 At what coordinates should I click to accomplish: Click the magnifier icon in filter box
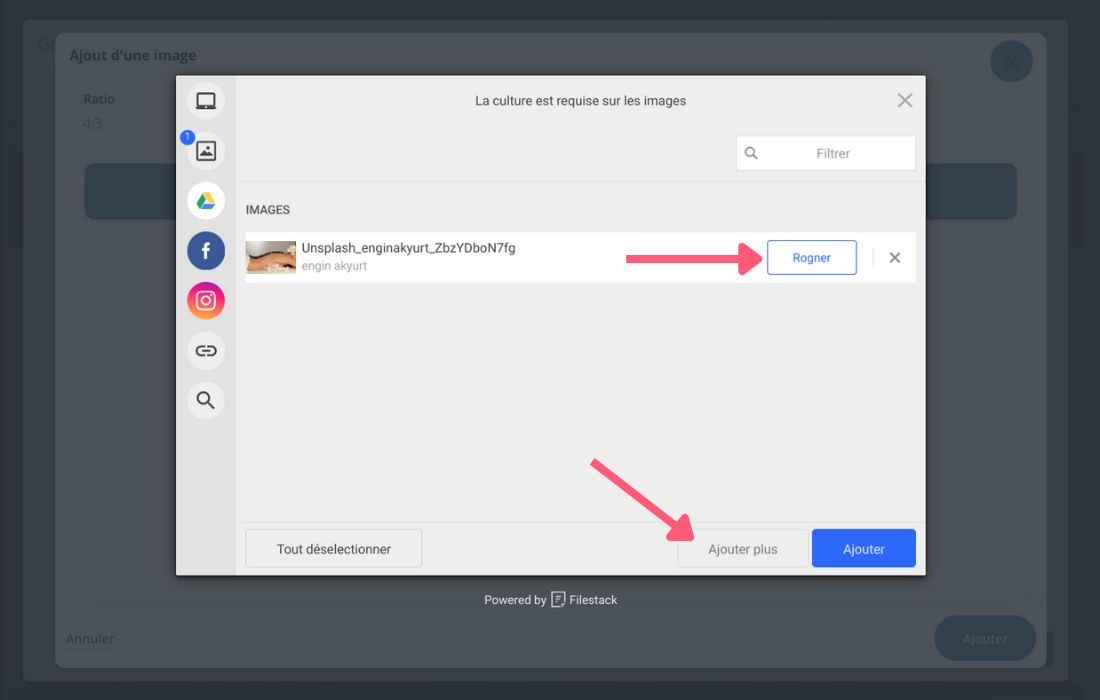click(x=751, y=153)
